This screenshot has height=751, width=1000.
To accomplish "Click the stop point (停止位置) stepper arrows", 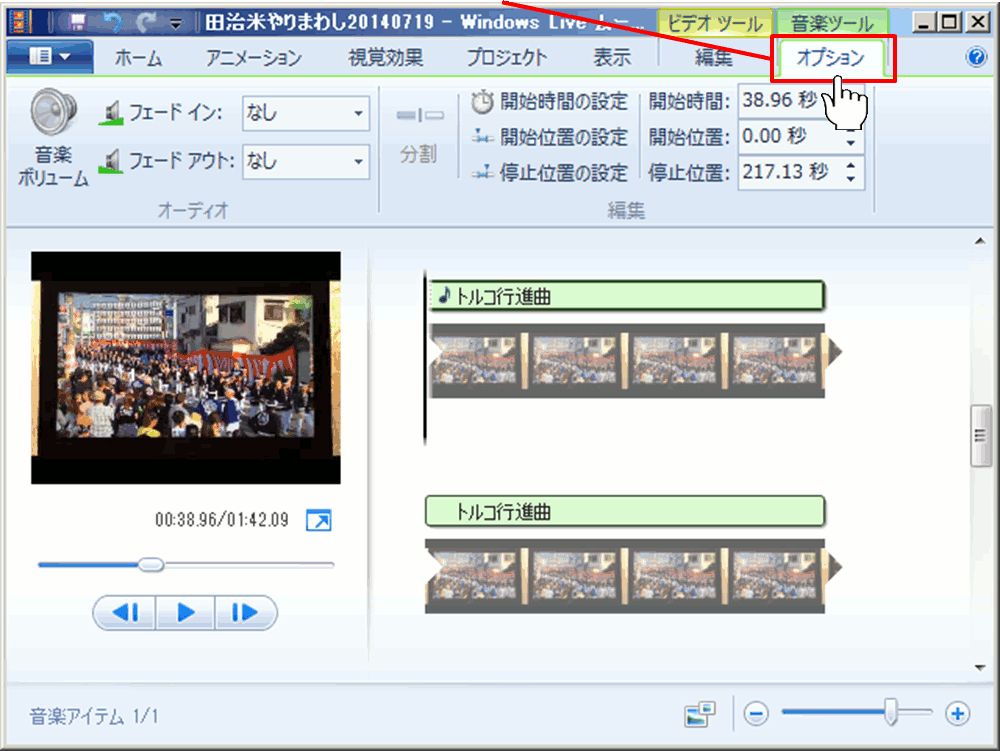I will 851,173.
